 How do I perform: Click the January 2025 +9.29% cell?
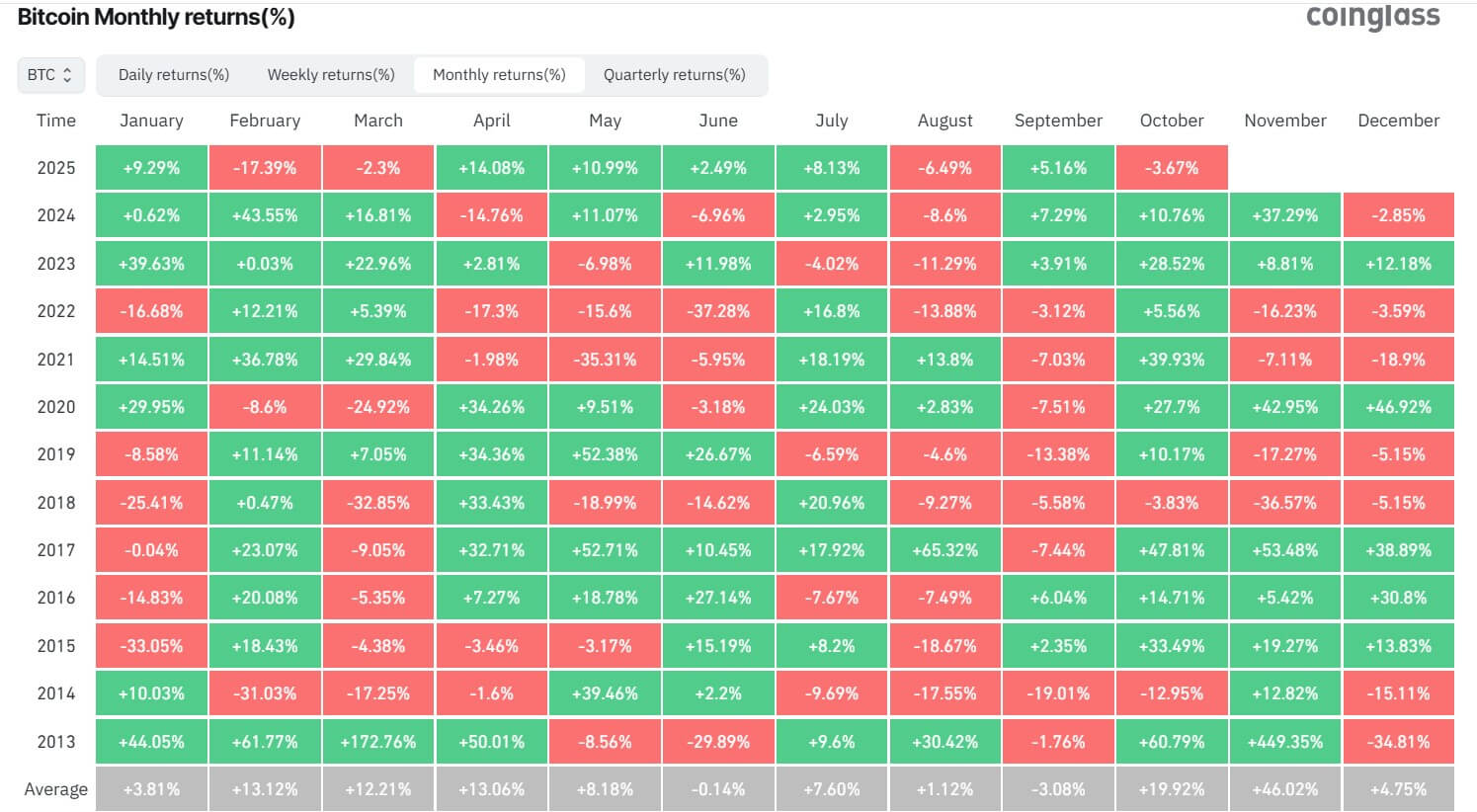coord(150,167)
